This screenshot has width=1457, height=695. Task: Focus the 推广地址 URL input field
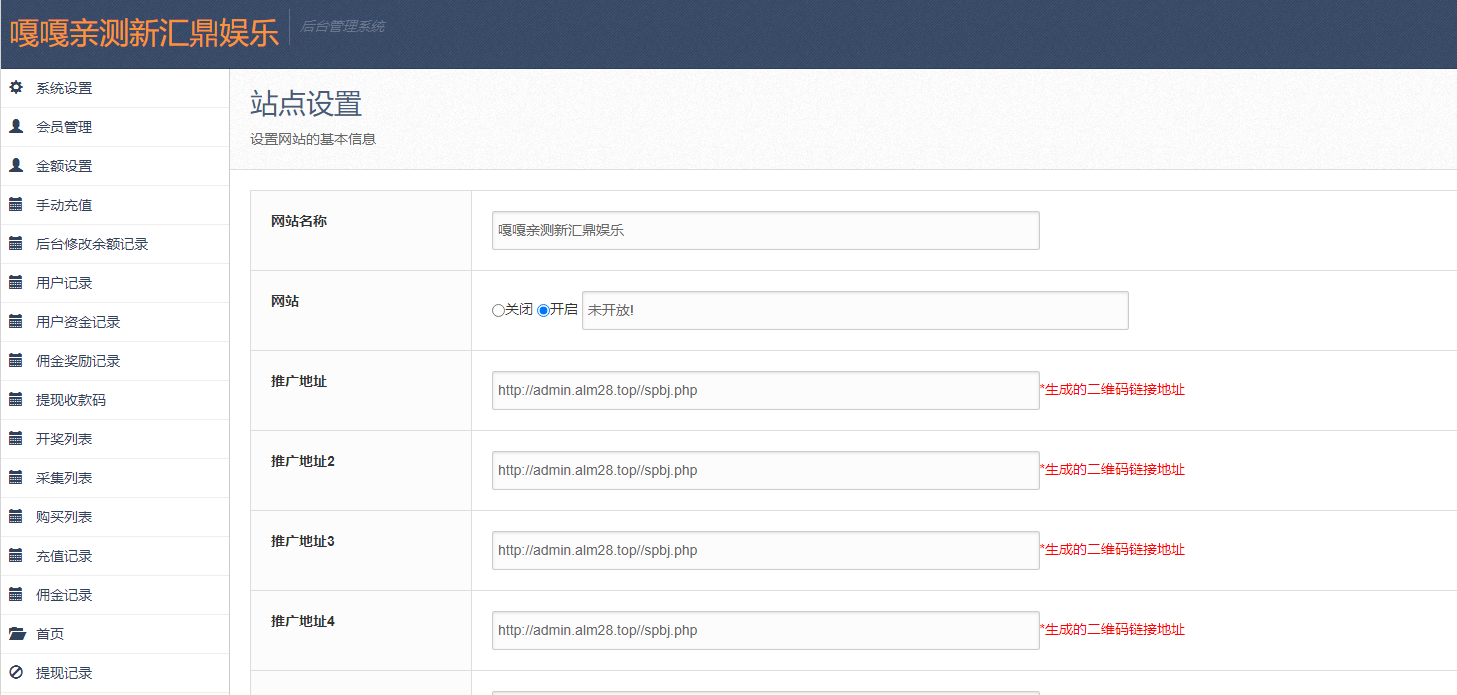point(765,390)
